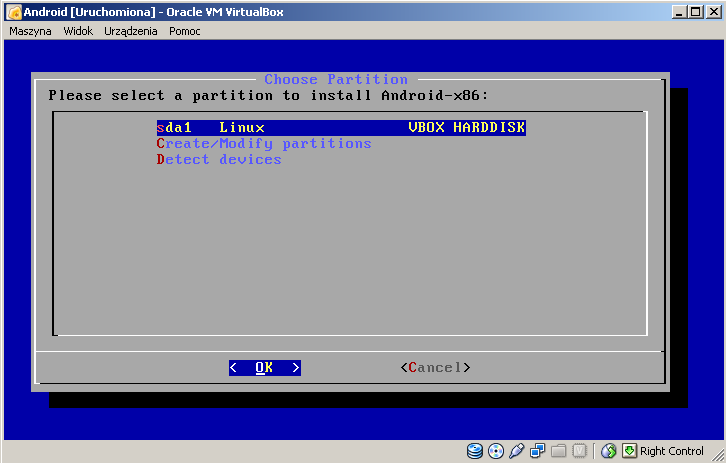Choose Create/Modify partitions option
The image size is (726, 463).
point(264,144)
